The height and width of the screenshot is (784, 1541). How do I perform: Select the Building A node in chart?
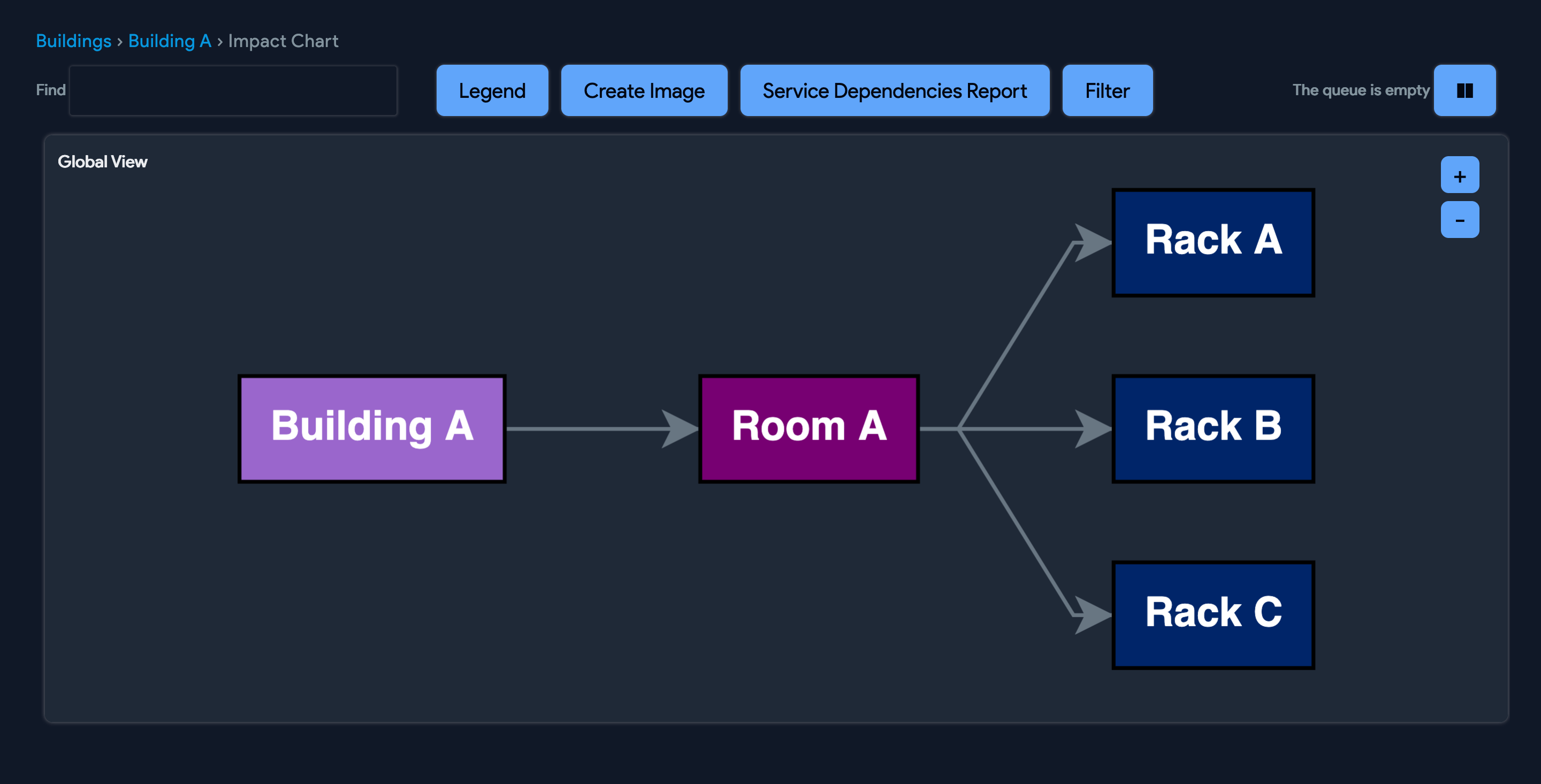[371, 428]
